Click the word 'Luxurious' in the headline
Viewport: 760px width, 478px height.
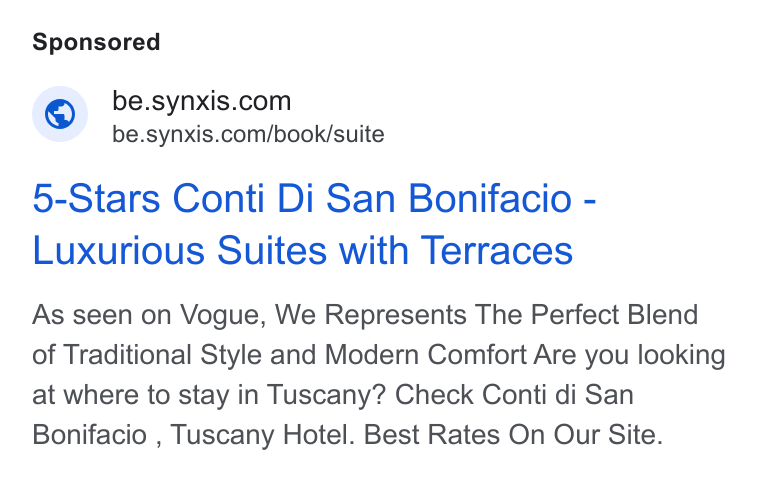point(119,251)
